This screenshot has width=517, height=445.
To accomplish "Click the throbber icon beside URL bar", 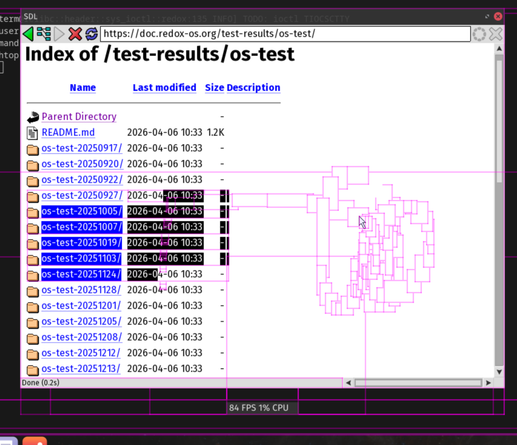I will point(479,34).
